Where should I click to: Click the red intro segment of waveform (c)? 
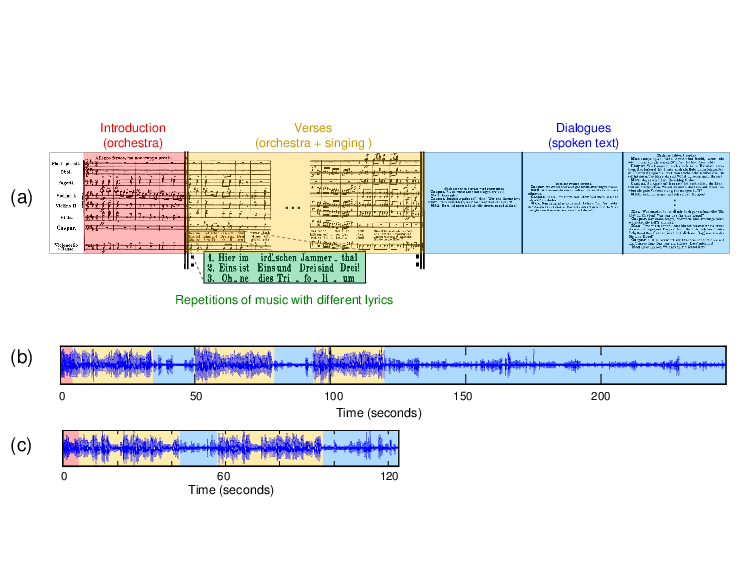click(71, 448)
